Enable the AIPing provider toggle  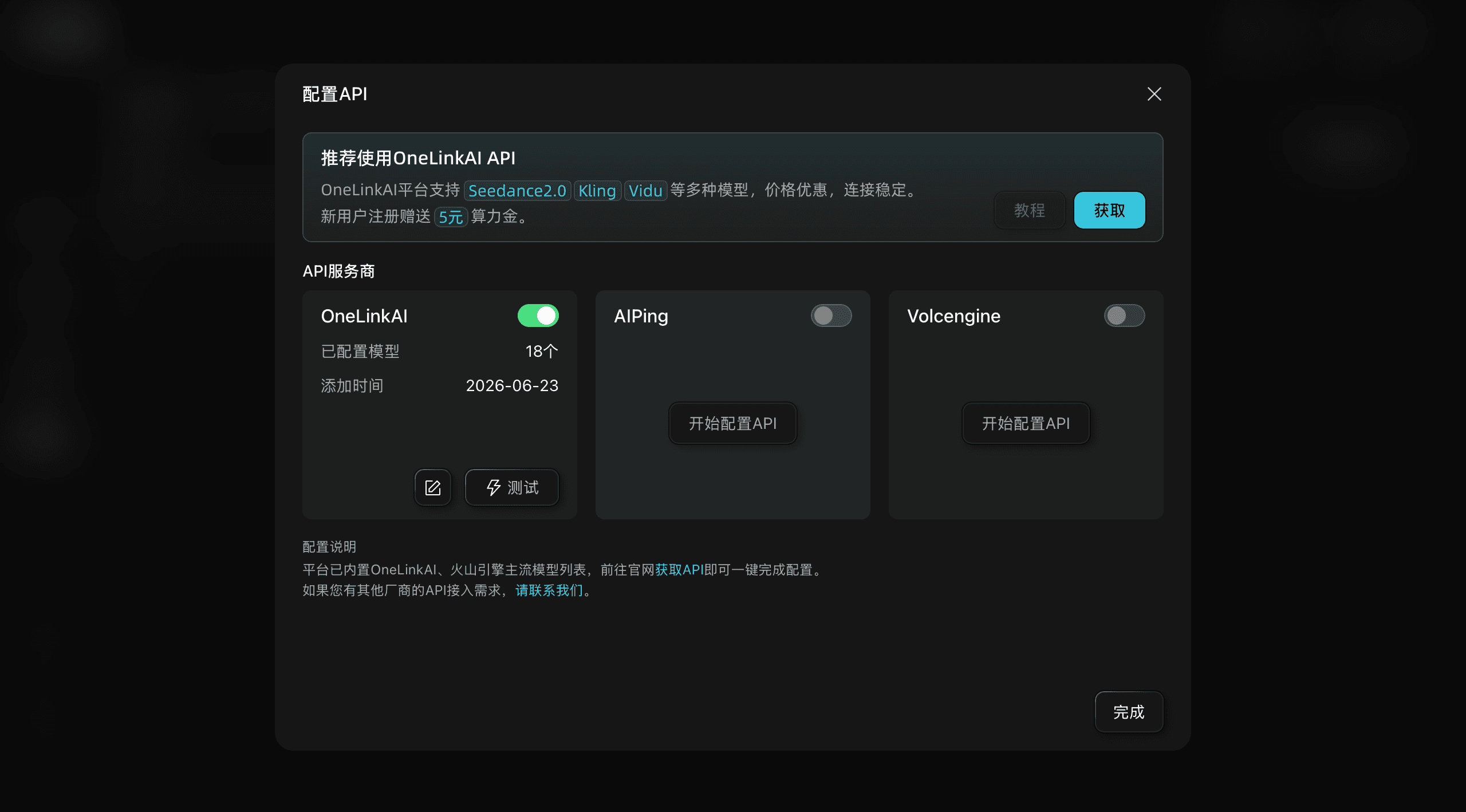tap(831, 316)
